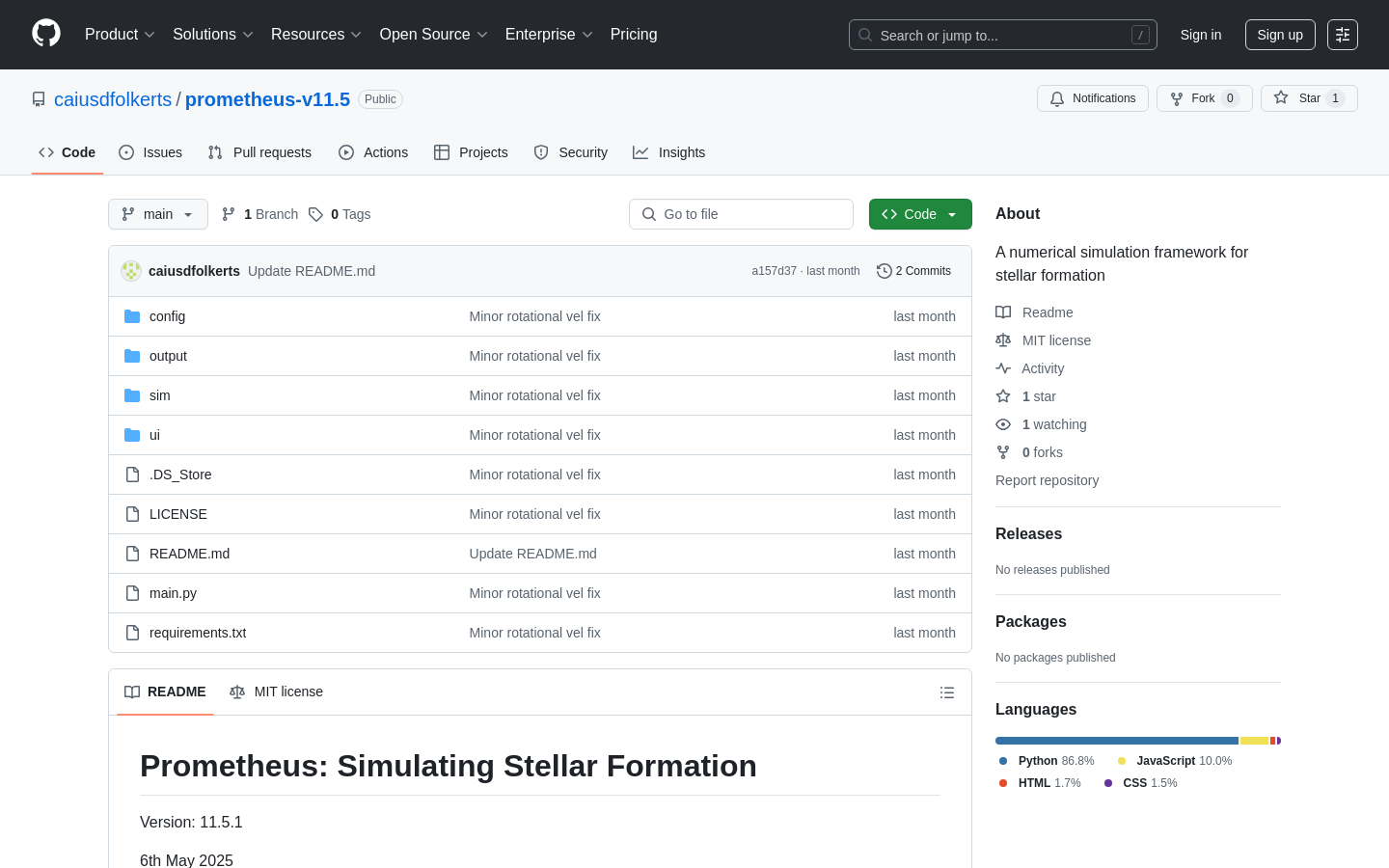The image size is (1389, 868).
Task: Open the Product menu
Action: coord(120,35)
